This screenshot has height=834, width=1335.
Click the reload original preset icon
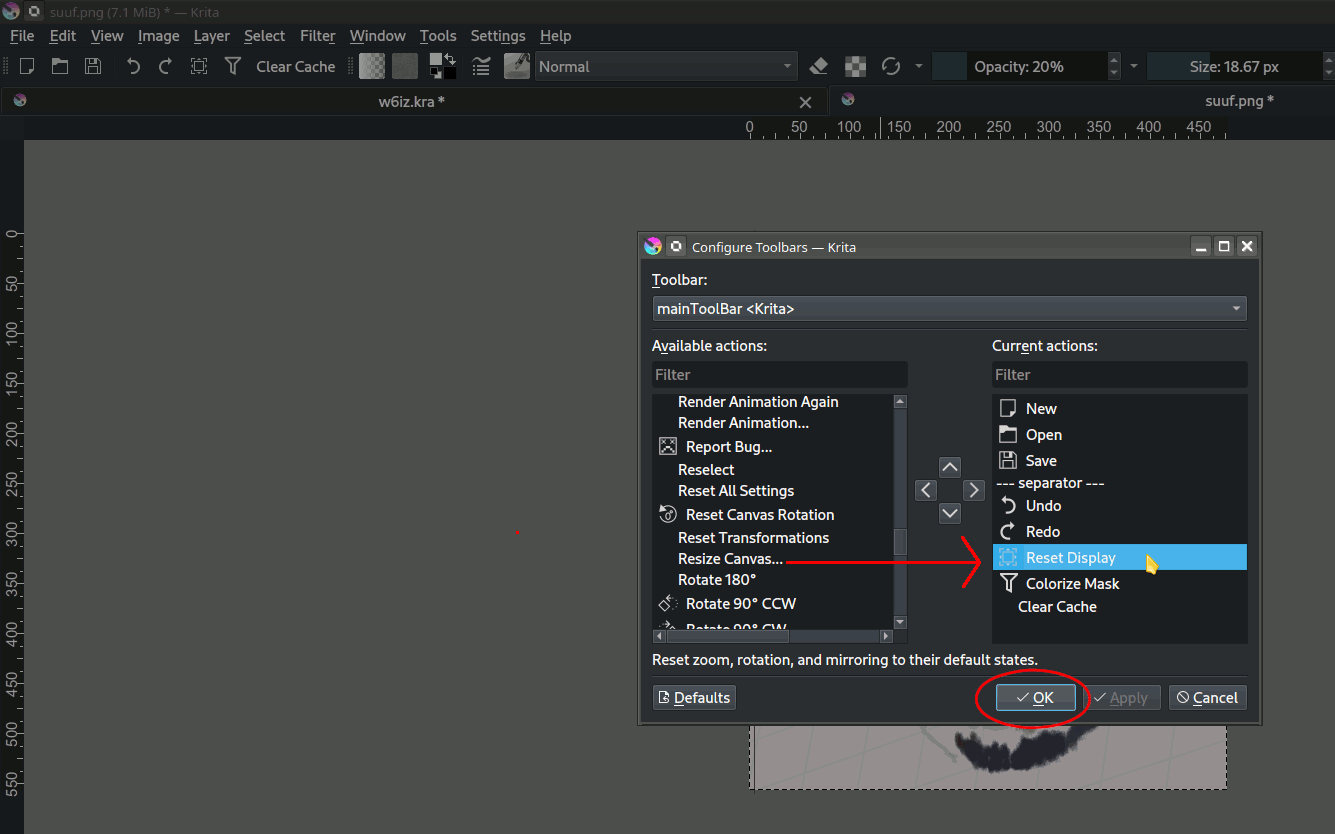point(891,66)
